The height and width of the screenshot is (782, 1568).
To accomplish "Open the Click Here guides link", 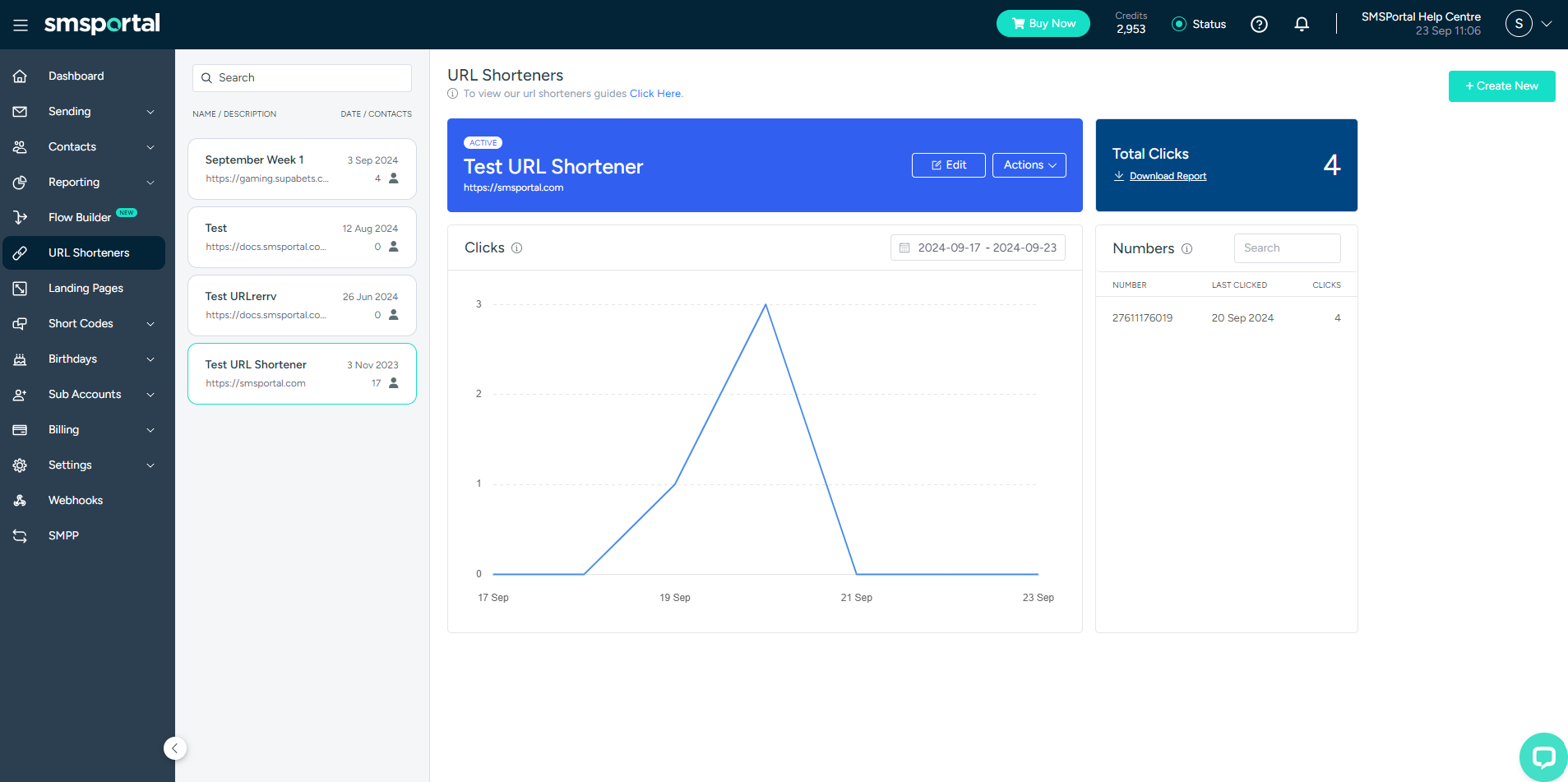I will (655, 94).
